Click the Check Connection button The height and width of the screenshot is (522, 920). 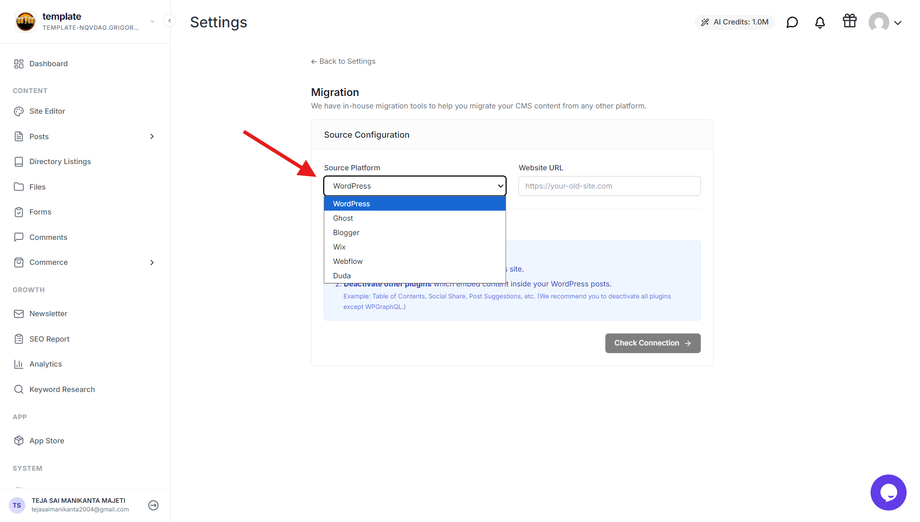[652, 343]
